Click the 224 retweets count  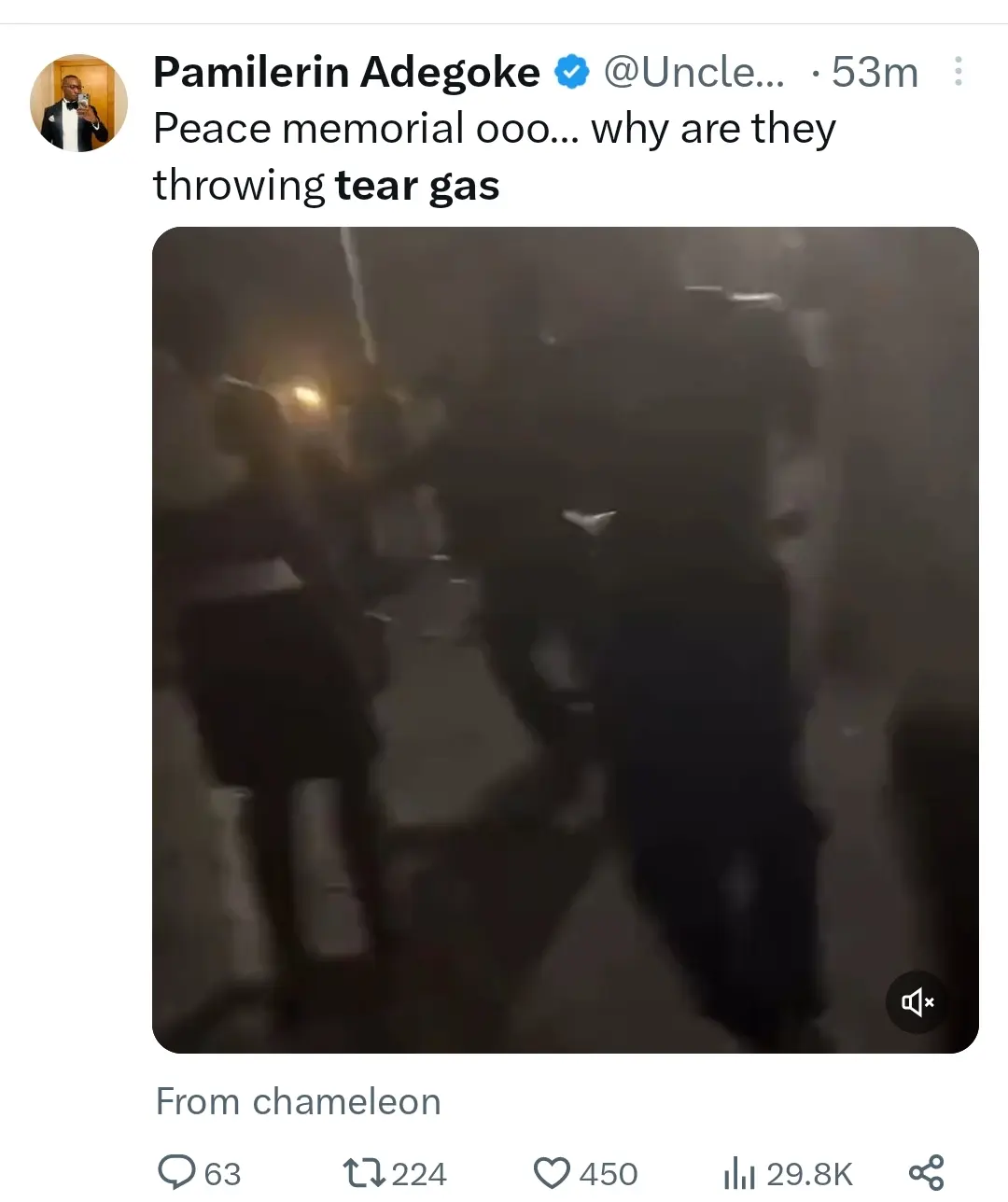point(419,1173)
